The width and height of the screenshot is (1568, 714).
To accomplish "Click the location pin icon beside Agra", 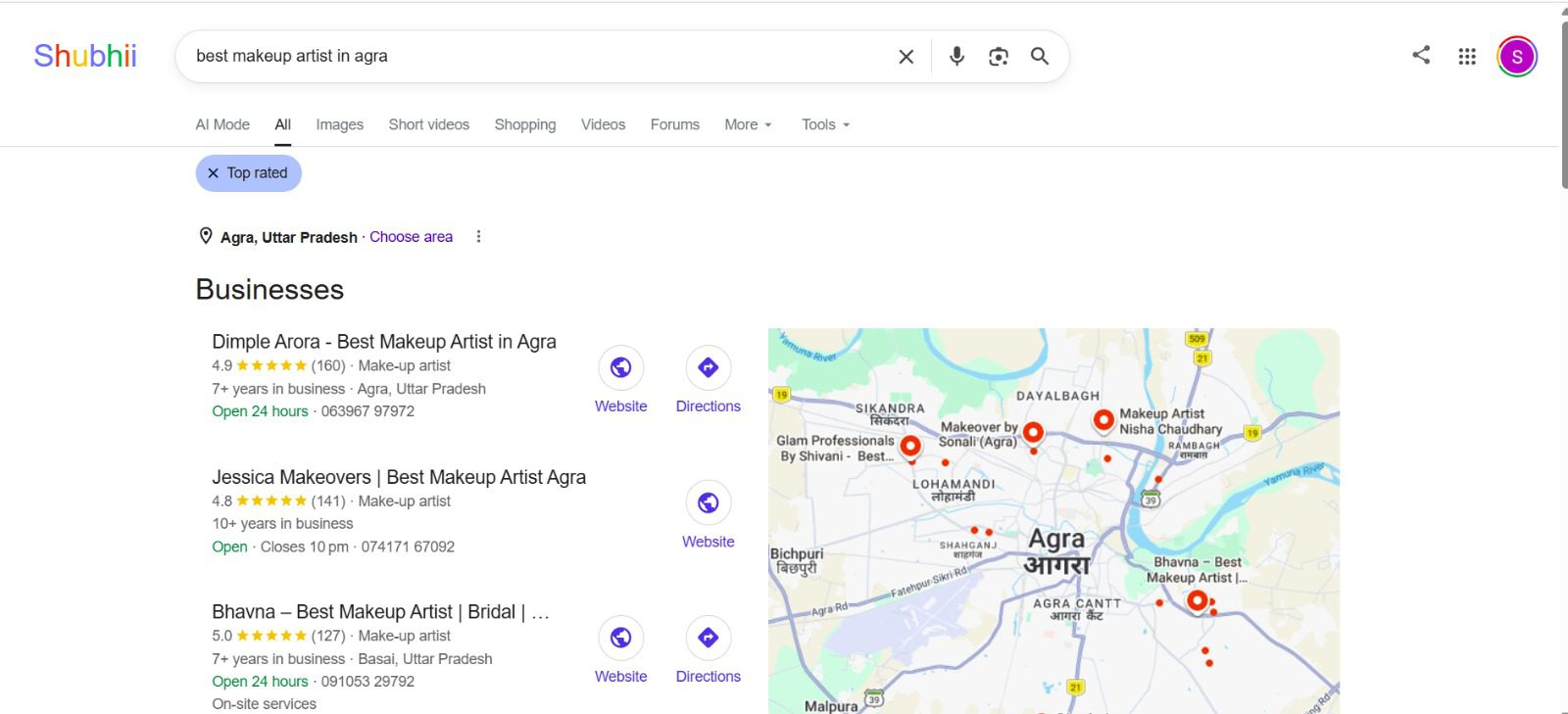I will pos(206,236).
